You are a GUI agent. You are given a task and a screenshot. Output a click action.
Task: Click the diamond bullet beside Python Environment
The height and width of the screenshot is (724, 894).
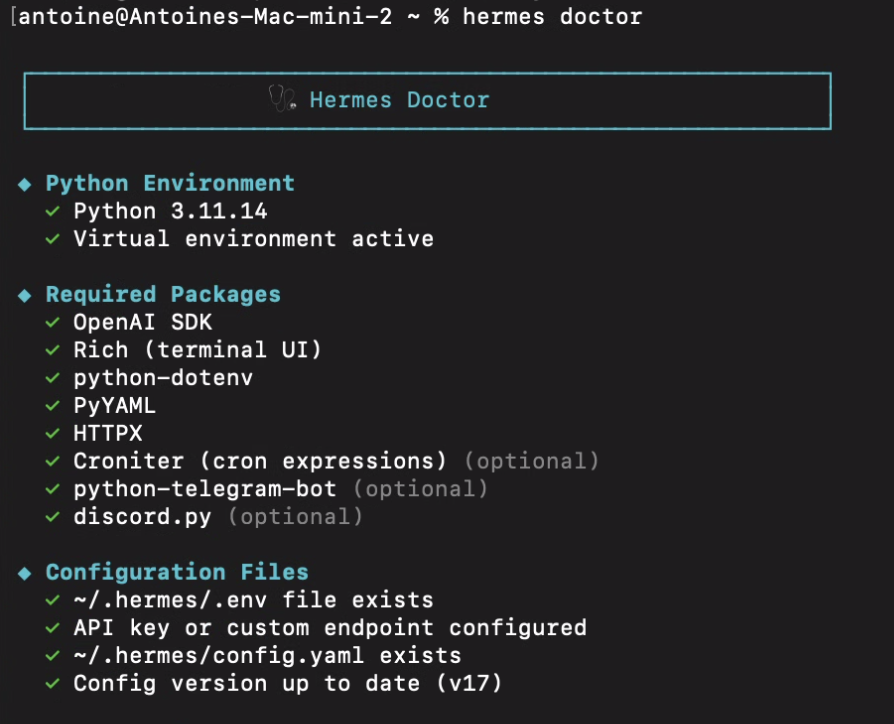[25, 184]
